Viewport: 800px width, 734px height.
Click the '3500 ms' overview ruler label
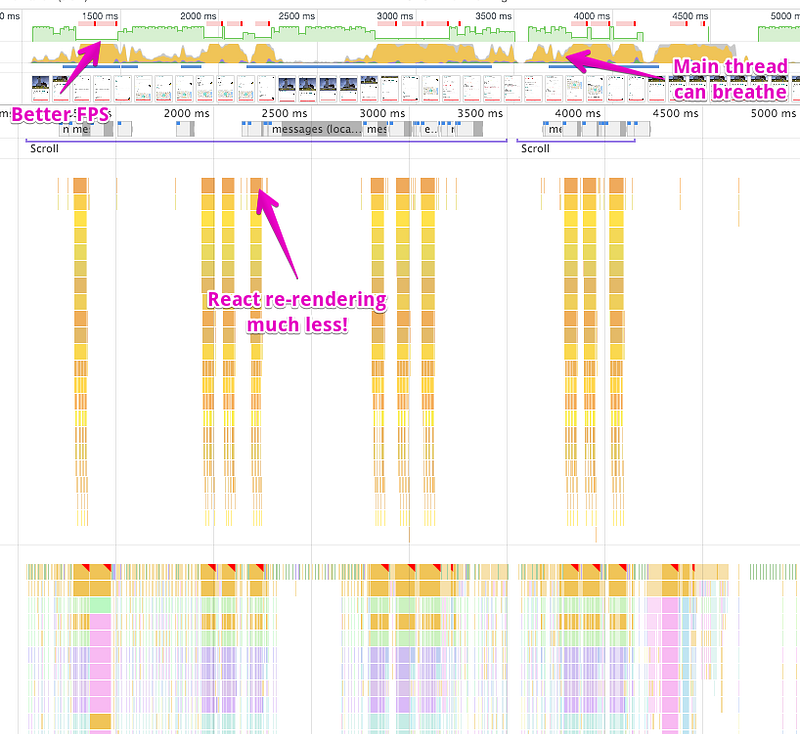click(x=493, y=16)
